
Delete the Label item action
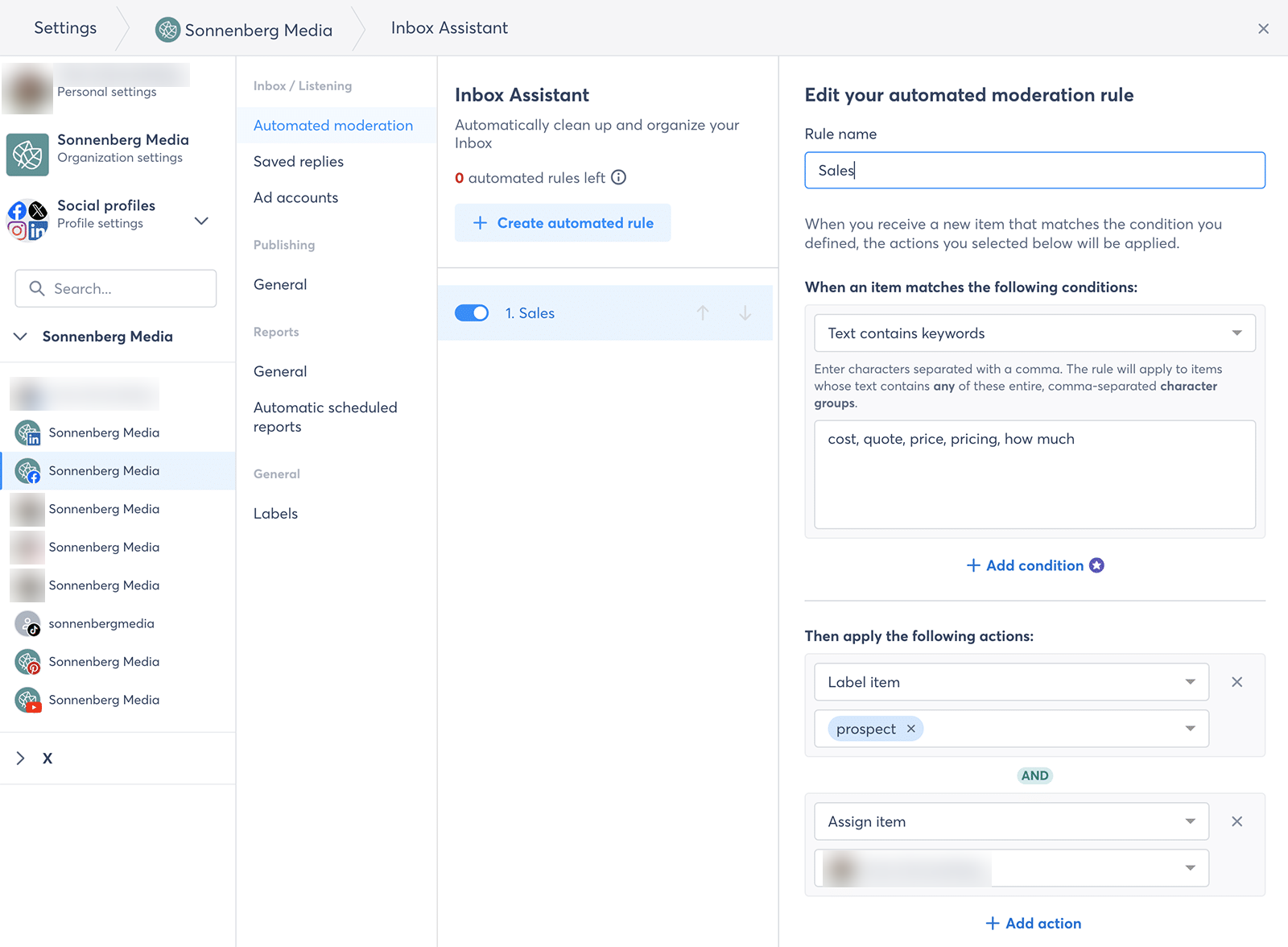tap(1237, 682)
